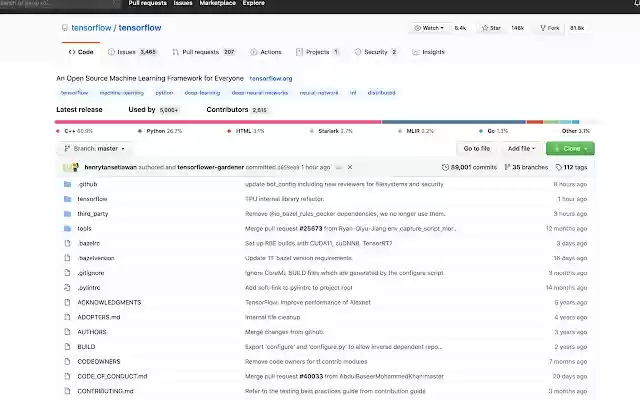Open the 89,001 commits link
Viewport: 640px width, 400px height.
469,167
